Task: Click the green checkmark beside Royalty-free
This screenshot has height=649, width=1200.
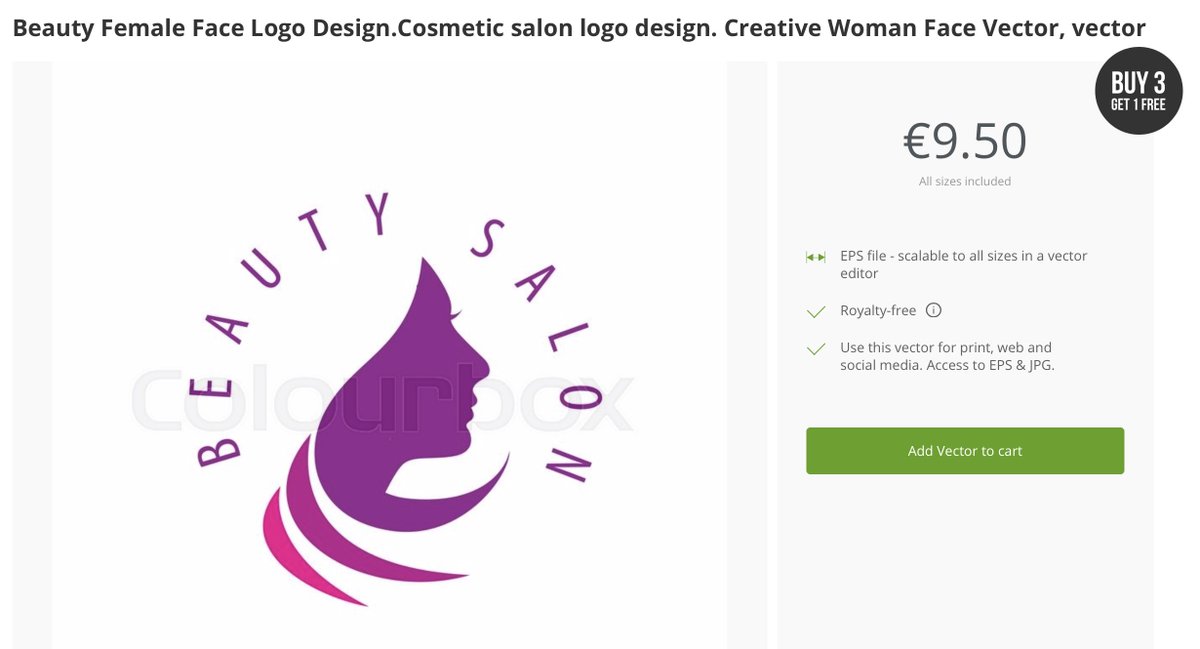Action: (x=816, y=312)
